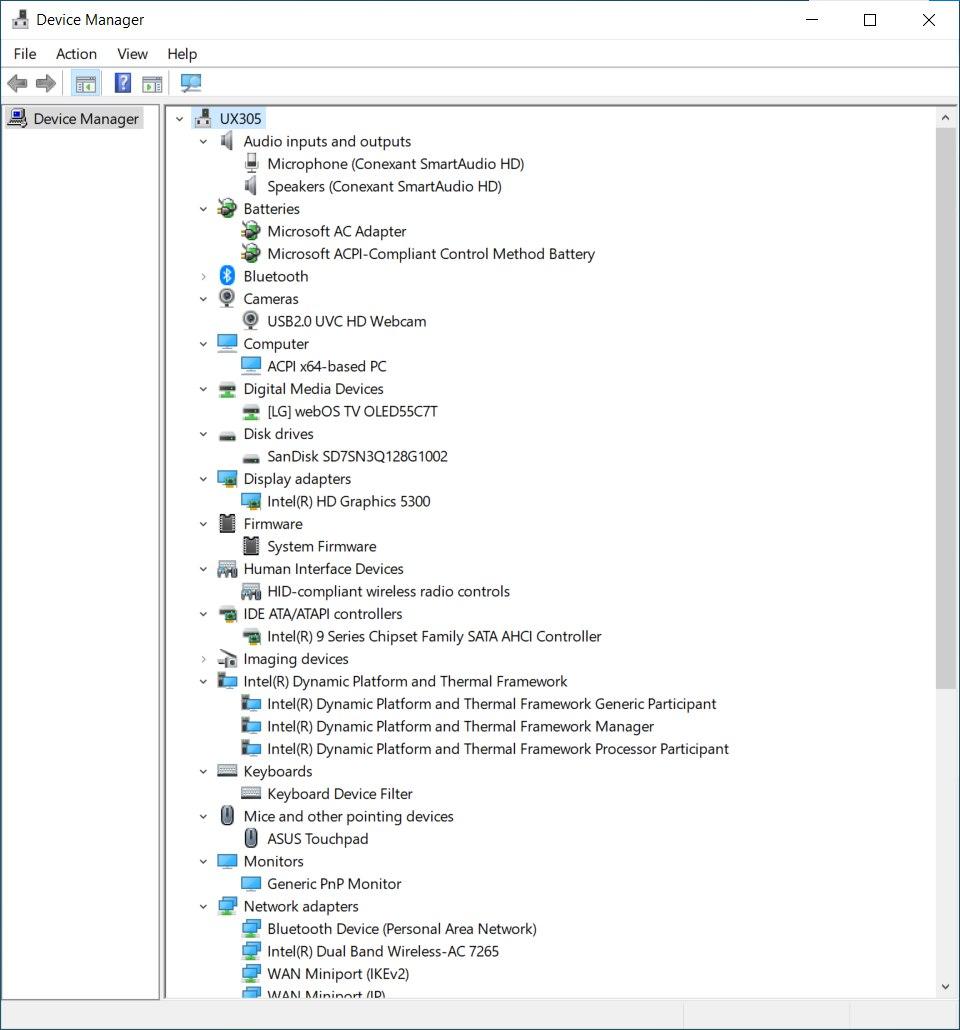This screenshot has height=1030, width=960.
Task: Collapse Audio inputs and outputs
Action: tap(203, 141)
